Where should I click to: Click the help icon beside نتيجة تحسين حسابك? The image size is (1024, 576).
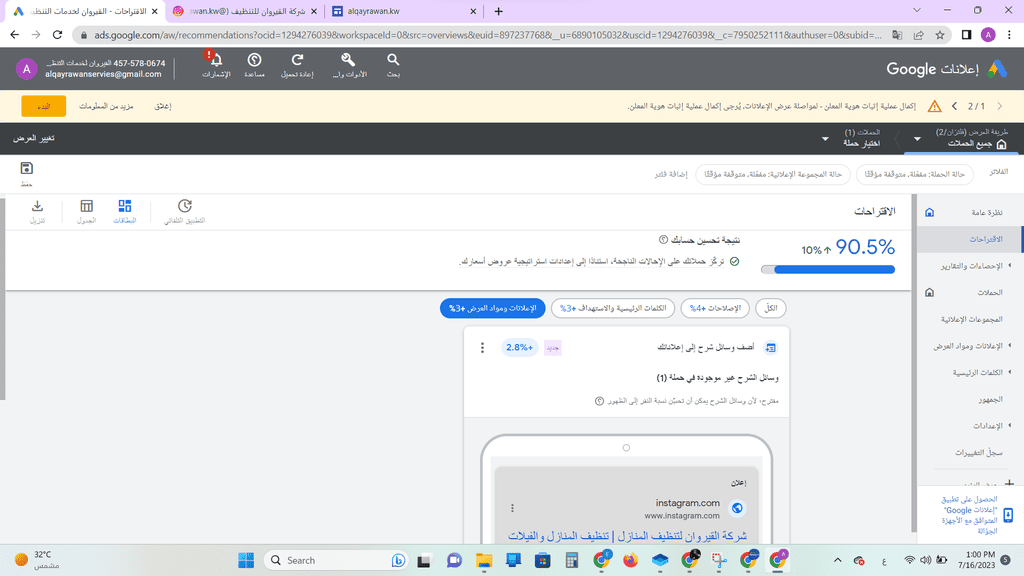click(x=663, y=240)
